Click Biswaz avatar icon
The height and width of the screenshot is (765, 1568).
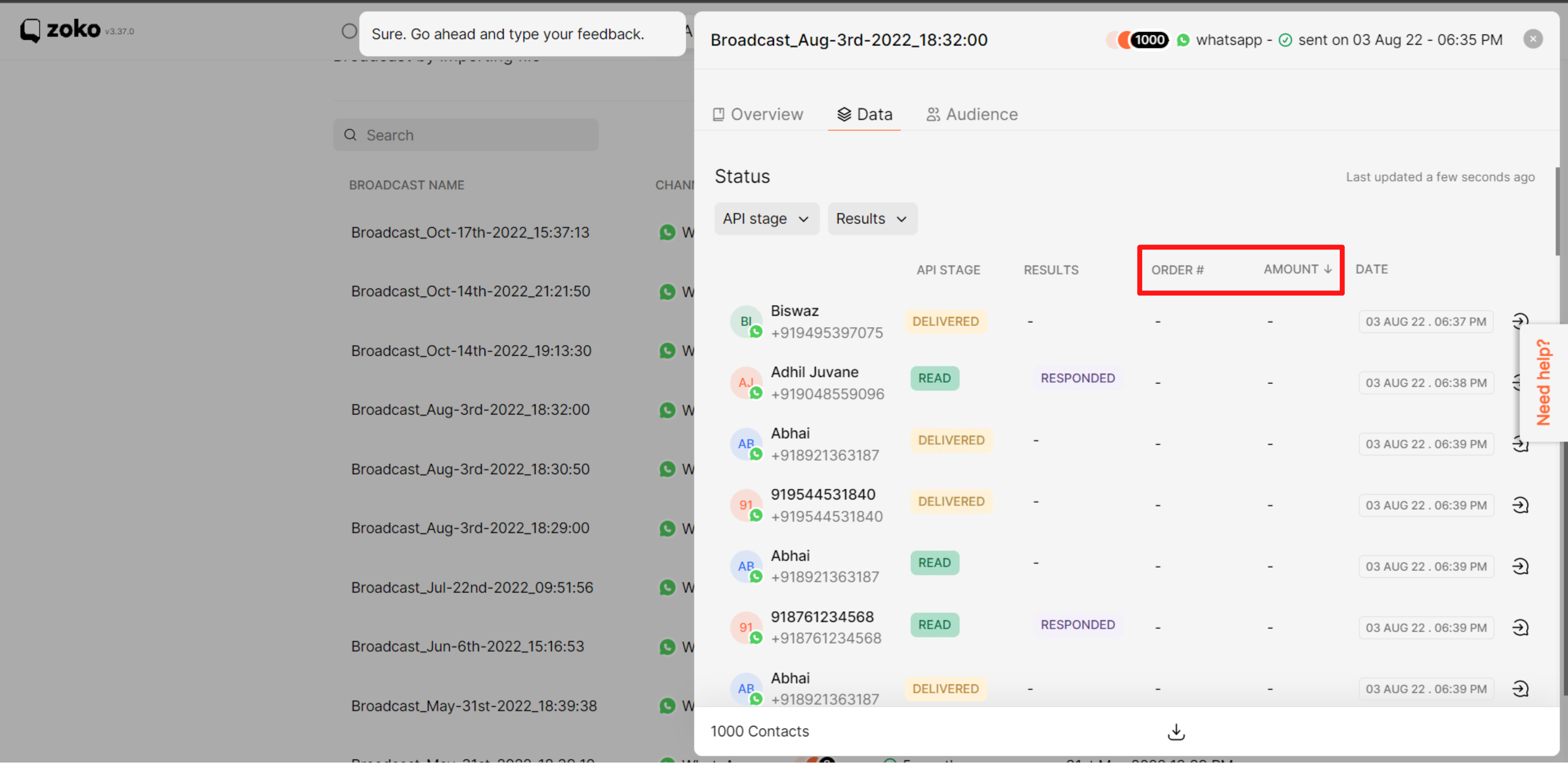click(x=746, y=322)
